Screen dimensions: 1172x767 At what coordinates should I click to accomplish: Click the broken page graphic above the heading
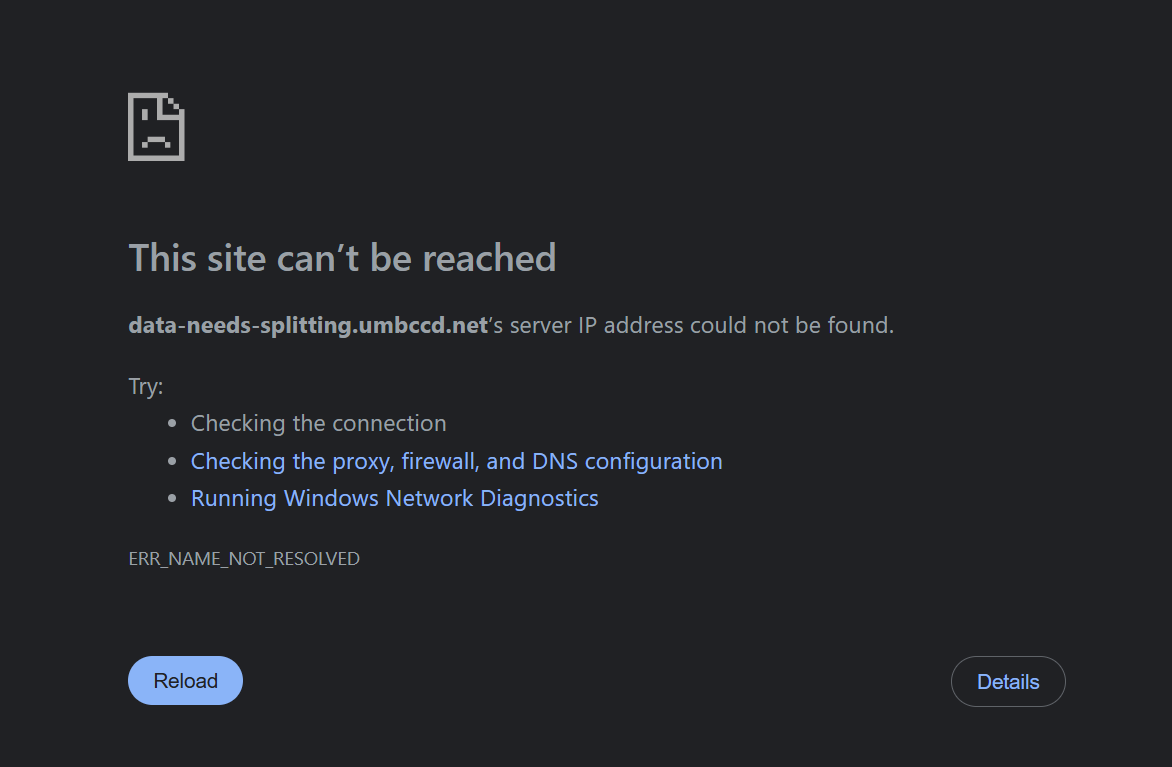coord(156,126)
